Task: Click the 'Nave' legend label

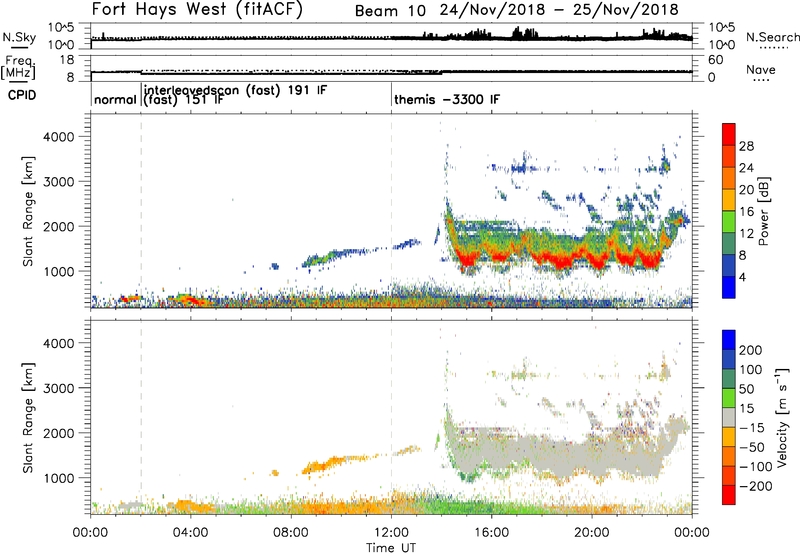Action: point(761,69)
